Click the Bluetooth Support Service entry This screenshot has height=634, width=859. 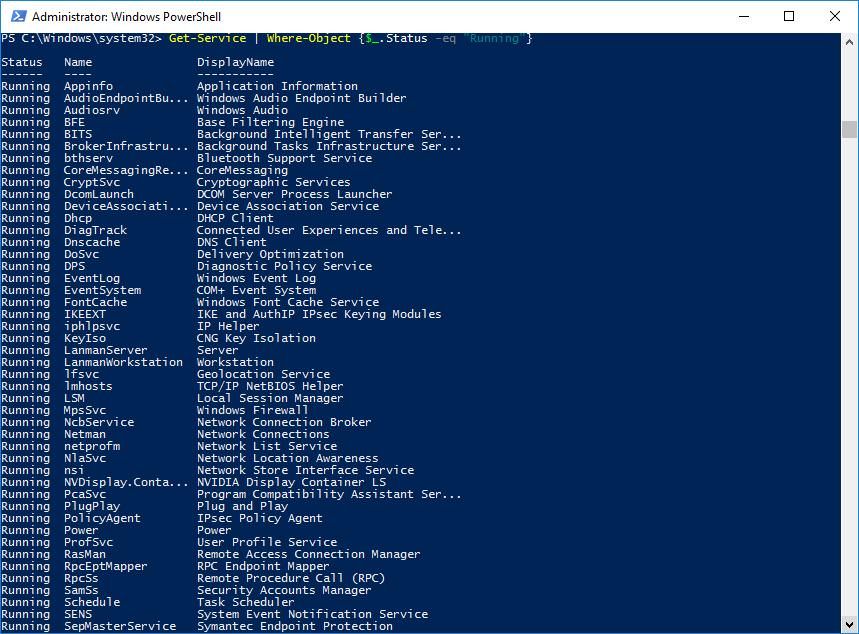coord(284,158)
